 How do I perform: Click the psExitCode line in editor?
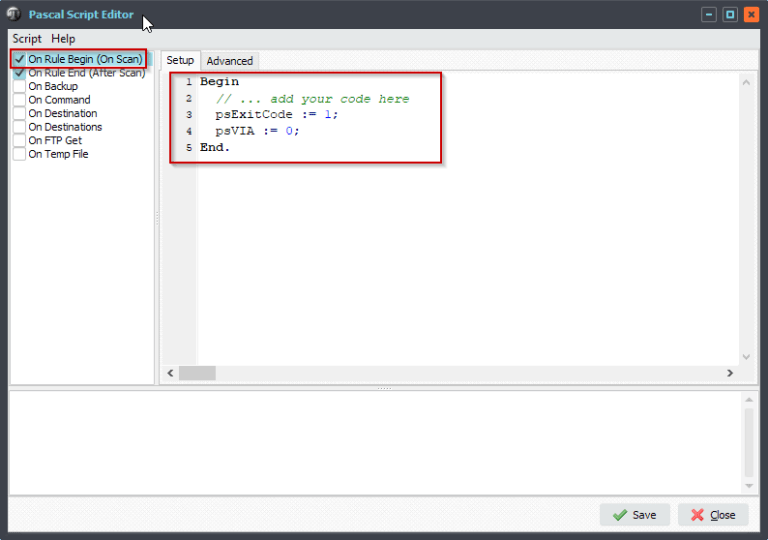[276, 115]
